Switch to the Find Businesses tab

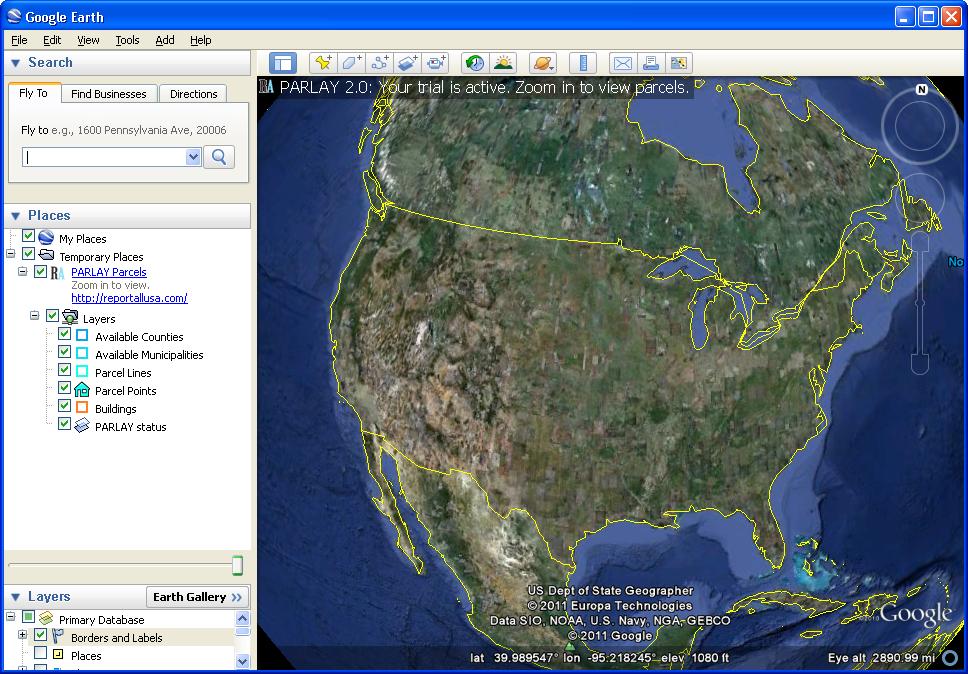tap(109, 94)
